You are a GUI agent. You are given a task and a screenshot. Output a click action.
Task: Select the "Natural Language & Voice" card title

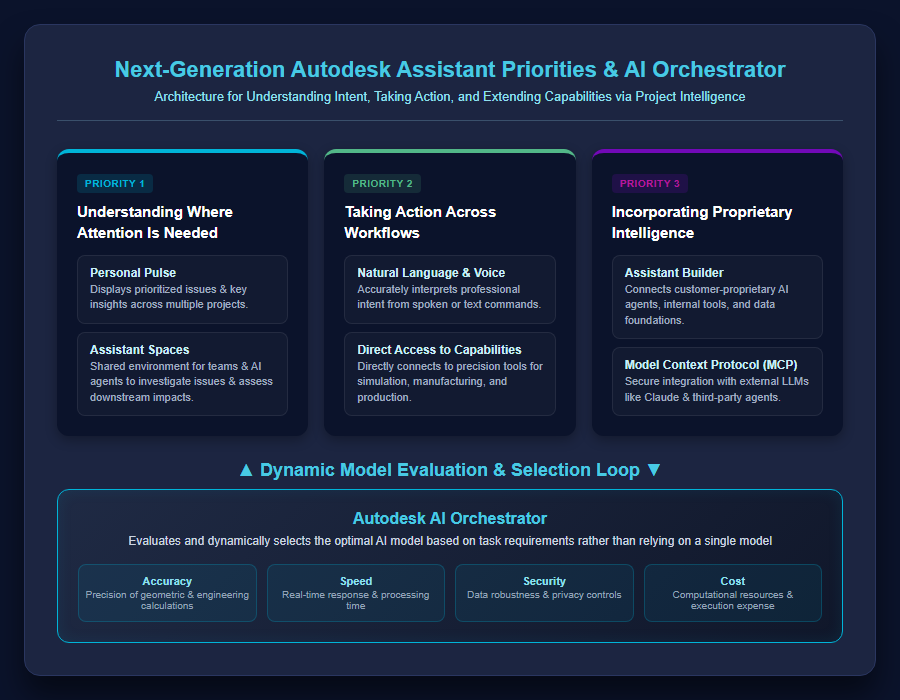tap(431, 273)
